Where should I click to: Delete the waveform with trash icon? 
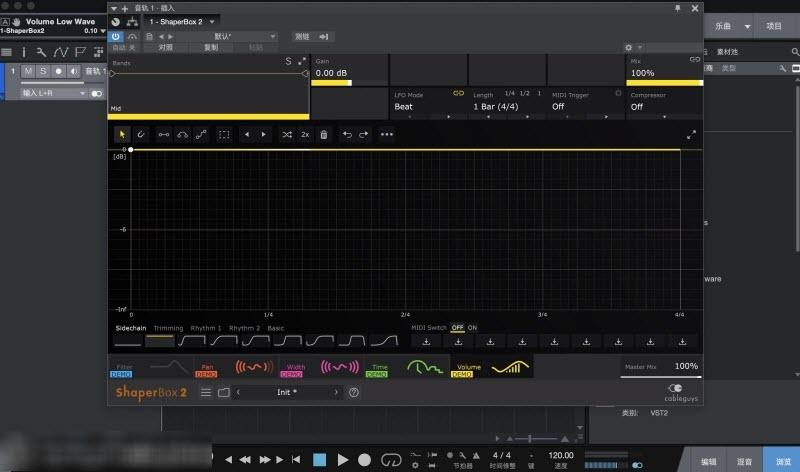323,135
